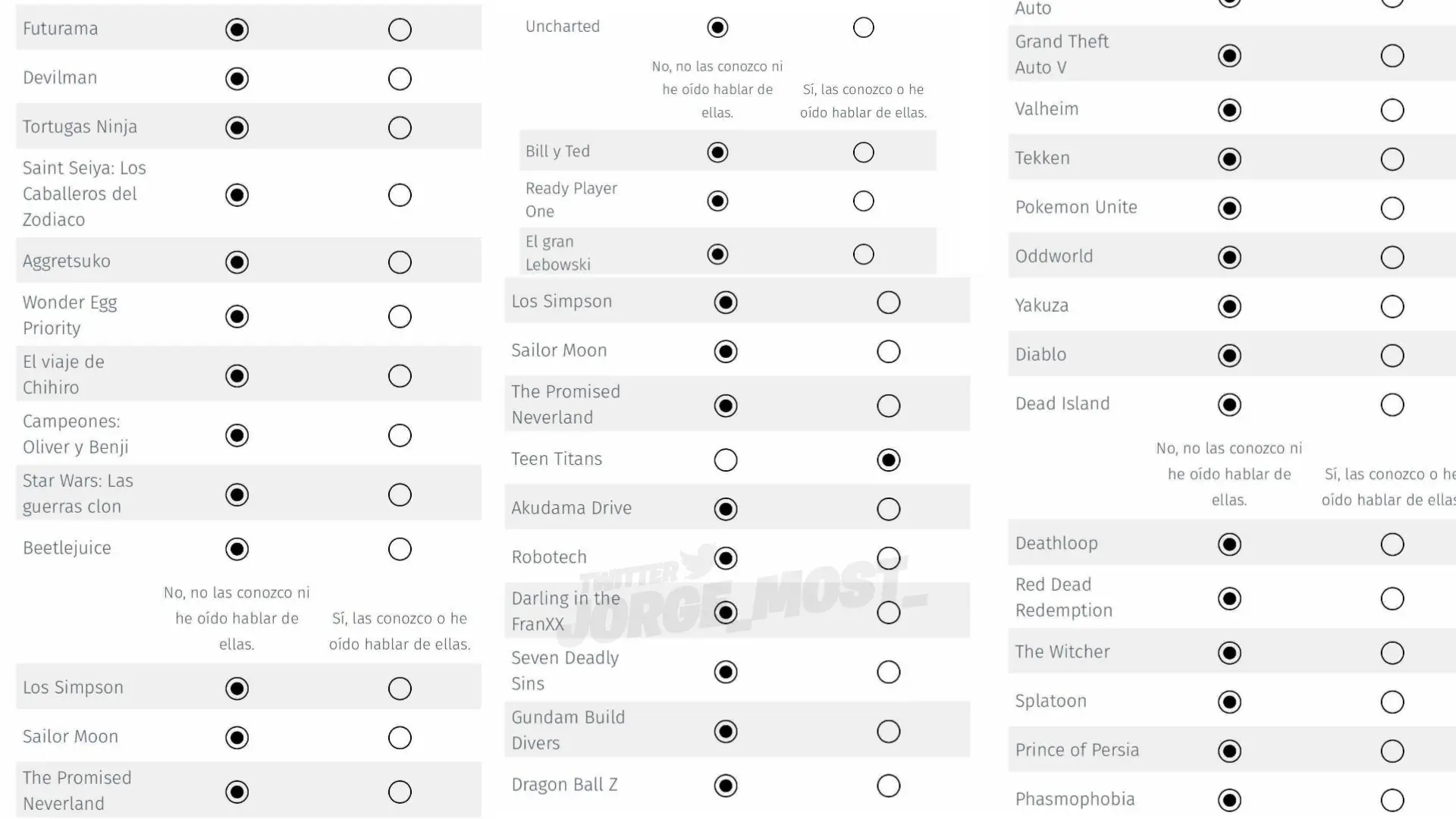Select 'Sí' radio for Dragon Ball Z
Screen dimensions: 1456x819
pyautogui.click(x=889, y=786)
